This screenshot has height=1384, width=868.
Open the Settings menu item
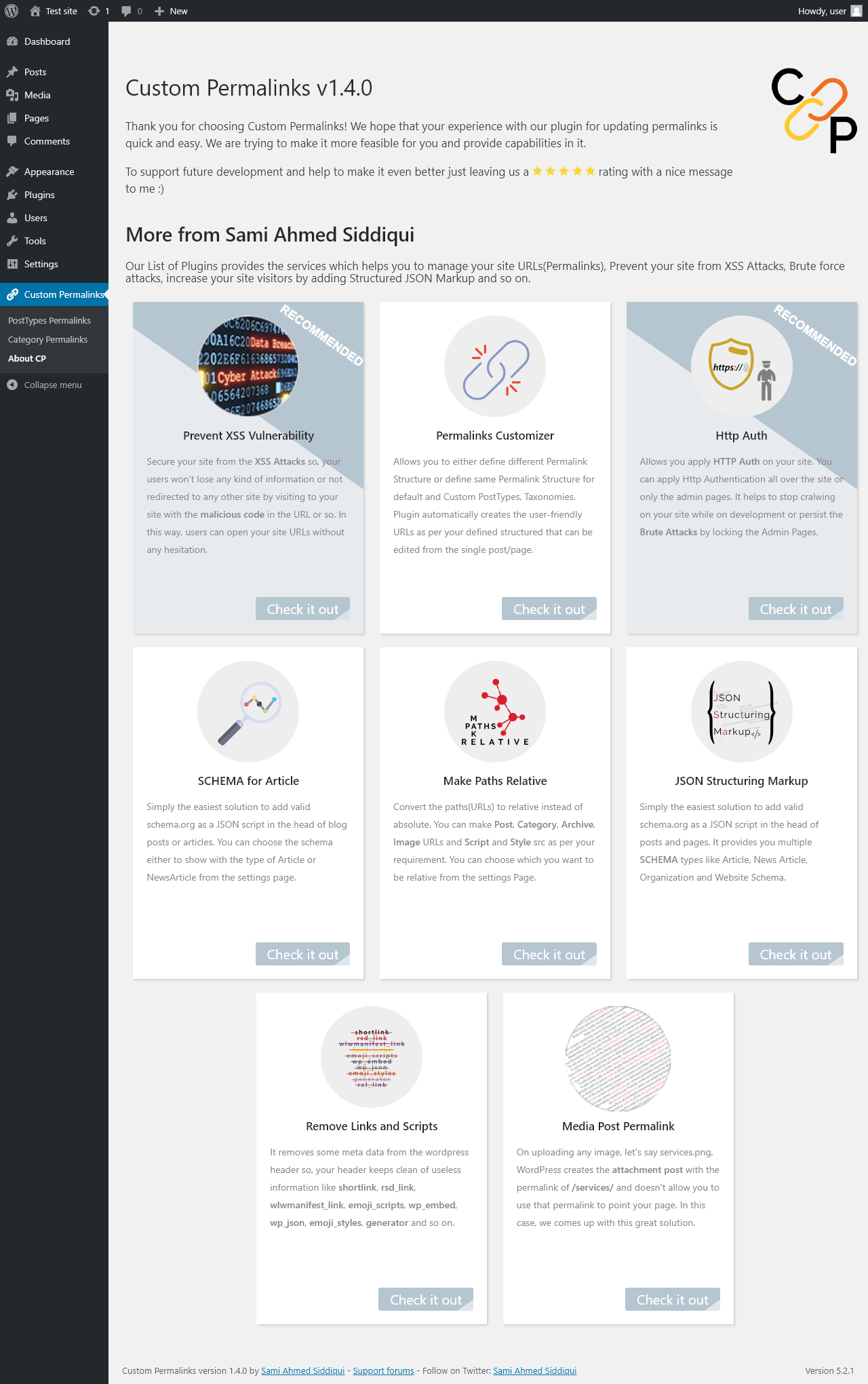[x=54, y=264]
